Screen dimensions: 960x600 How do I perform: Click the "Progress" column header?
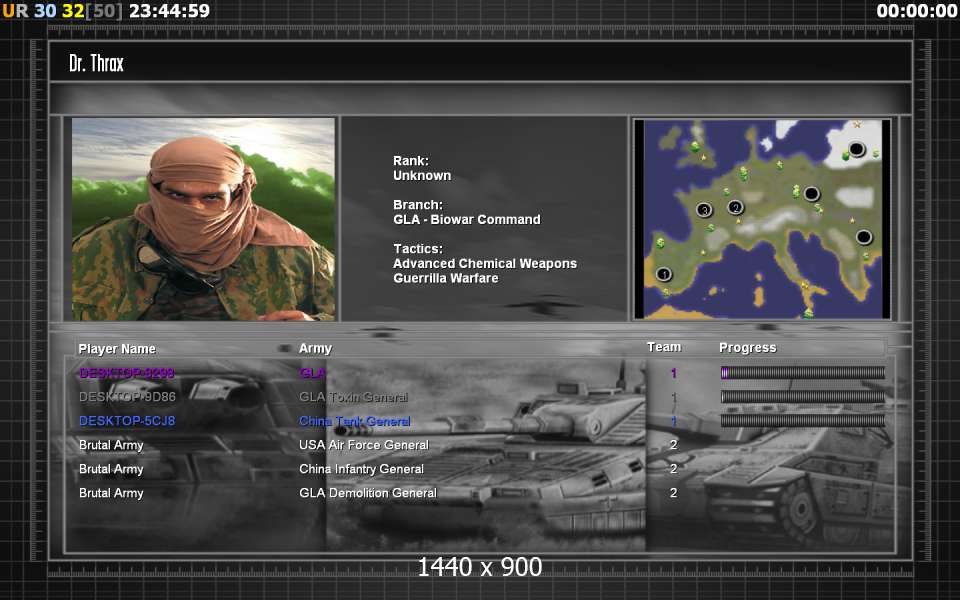point(748,348)
